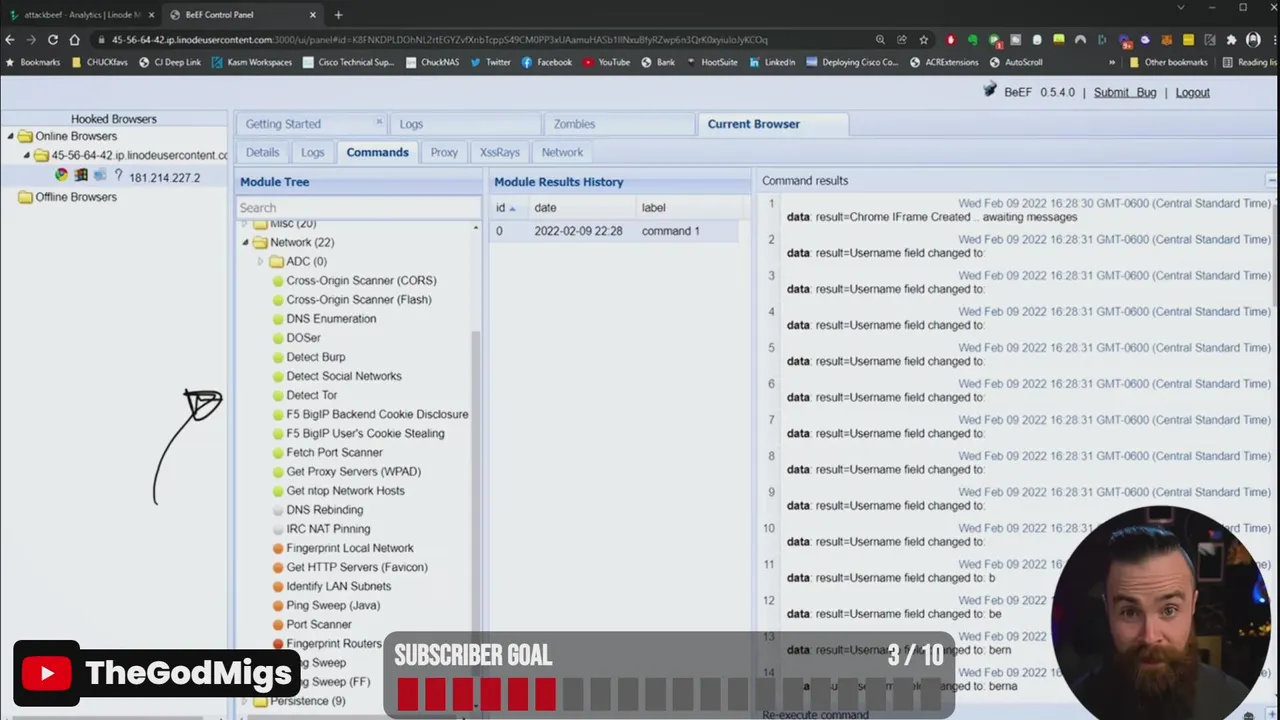Expand the Persistence (9) folder
1280x720 pixels.
pos(245,701)
